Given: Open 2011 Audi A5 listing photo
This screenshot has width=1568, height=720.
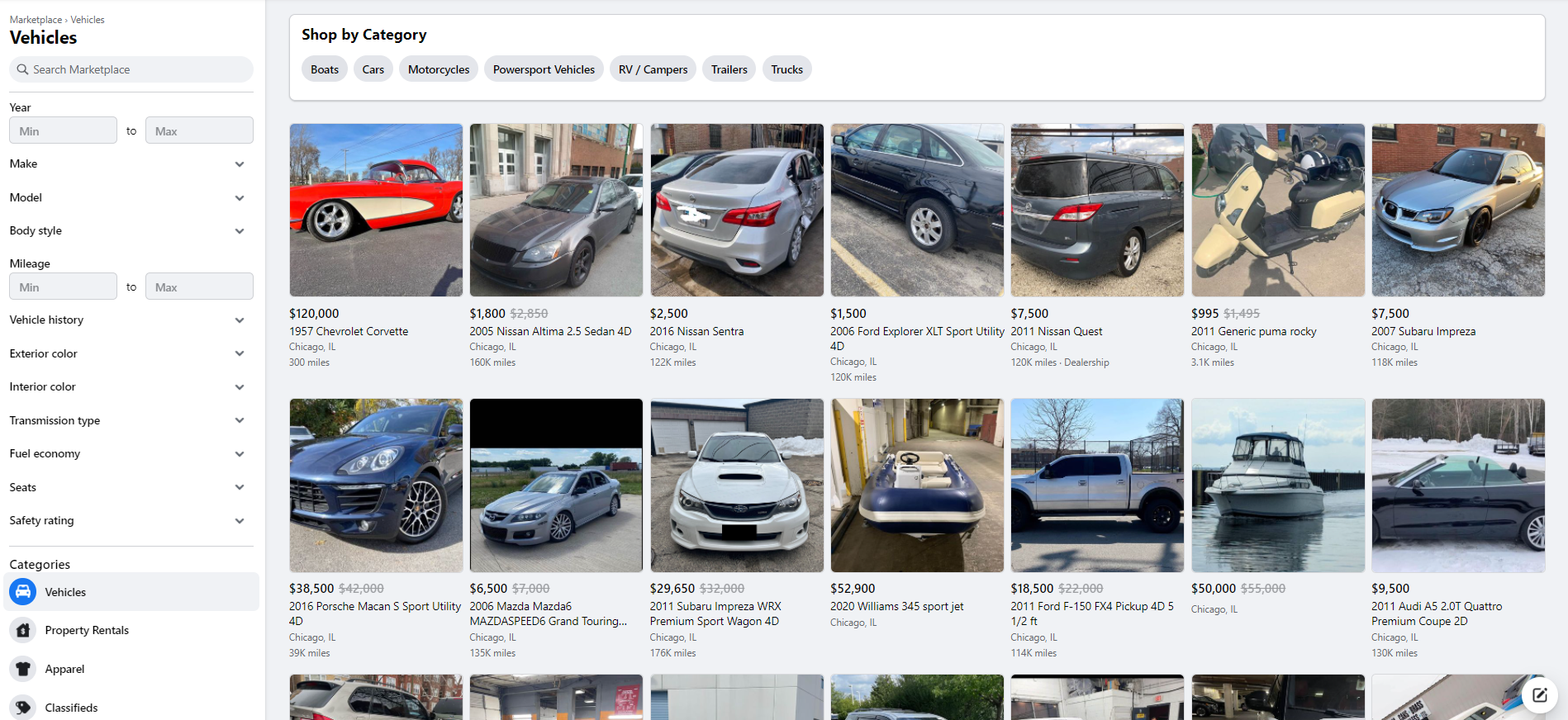Looking at the screenshot, I should click(1458, 486).
